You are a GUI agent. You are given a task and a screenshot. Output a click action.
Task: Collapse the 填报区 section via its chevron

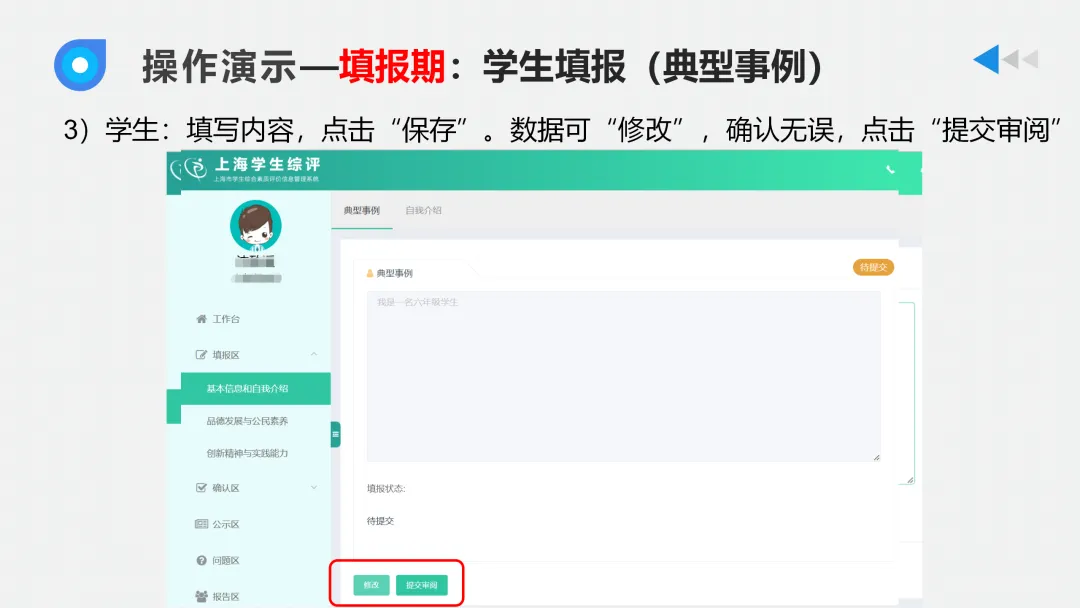pyautogui.click(x=314, y=352)
